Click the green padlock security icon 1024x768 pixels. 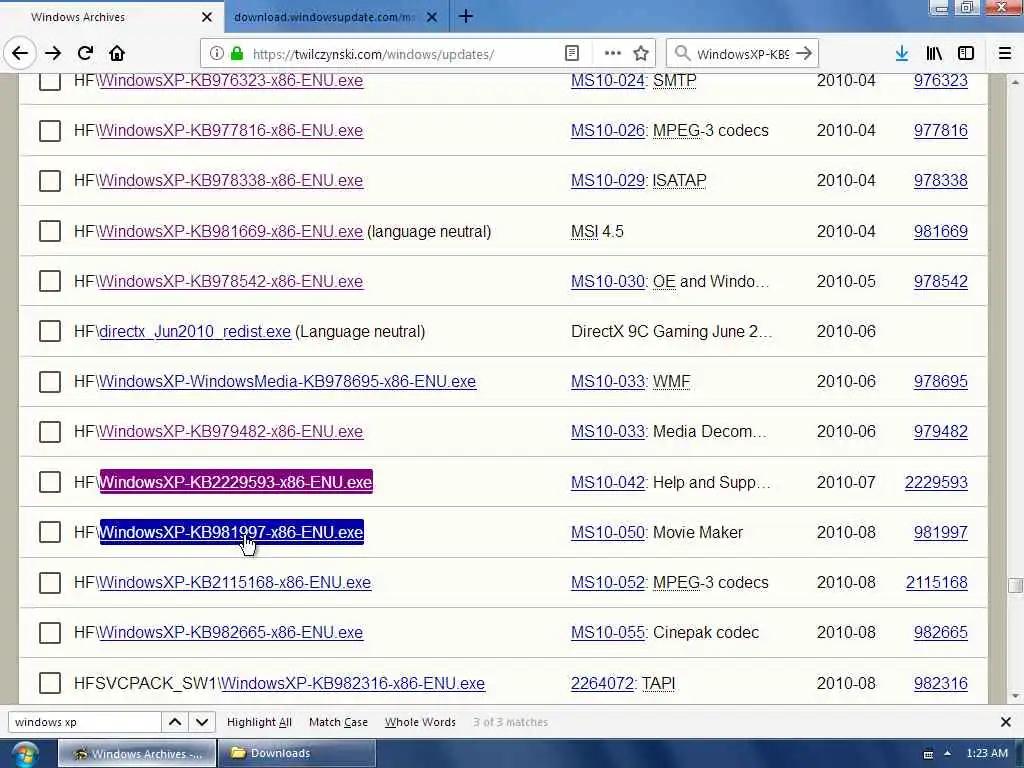click(x=237, y=54)
